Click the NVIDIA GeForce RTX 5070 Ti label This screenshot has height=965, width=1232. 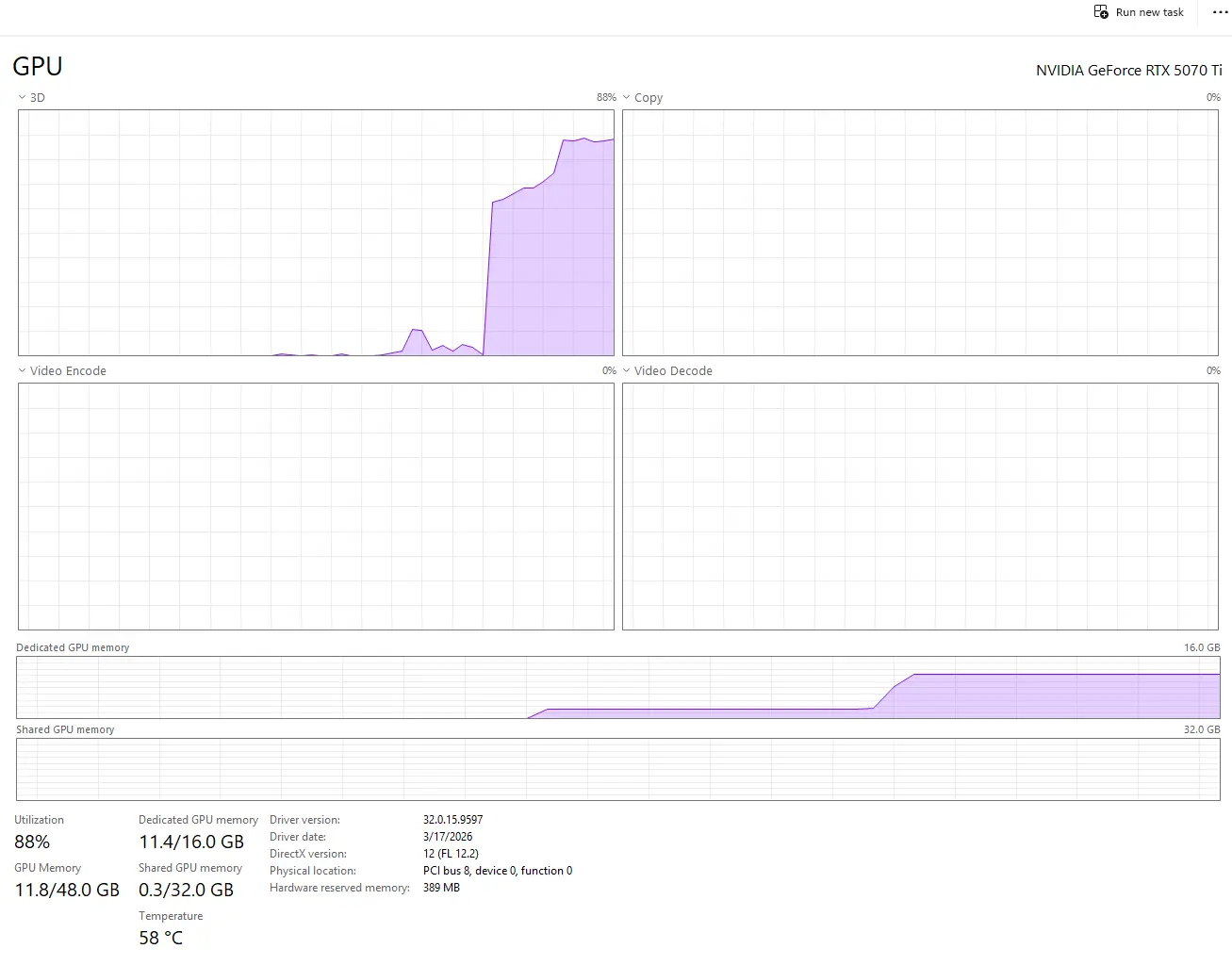pyautogui.click(x=1128, y=71)
